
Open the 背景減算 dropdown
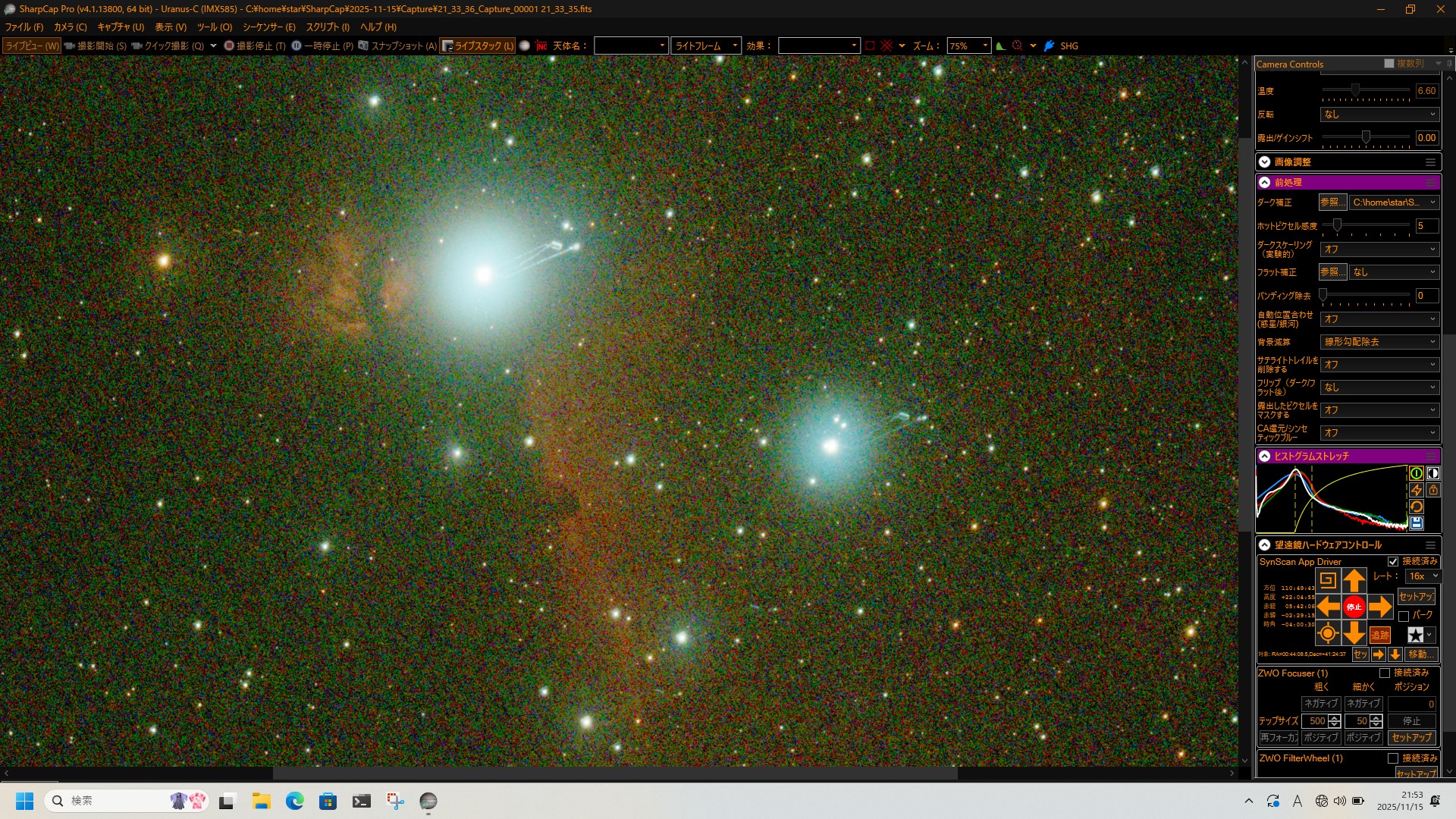pos(1379,342)
